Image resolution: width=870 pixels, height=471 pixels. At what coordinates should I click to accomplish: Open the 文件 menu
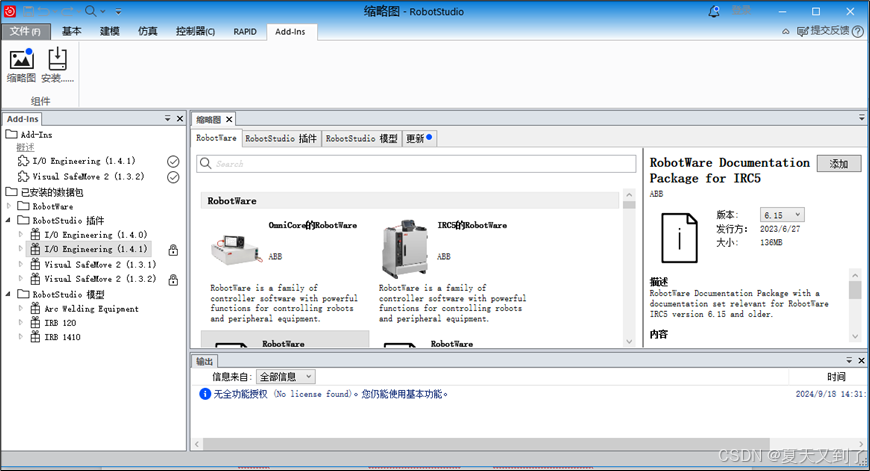[x=26, y=32]
